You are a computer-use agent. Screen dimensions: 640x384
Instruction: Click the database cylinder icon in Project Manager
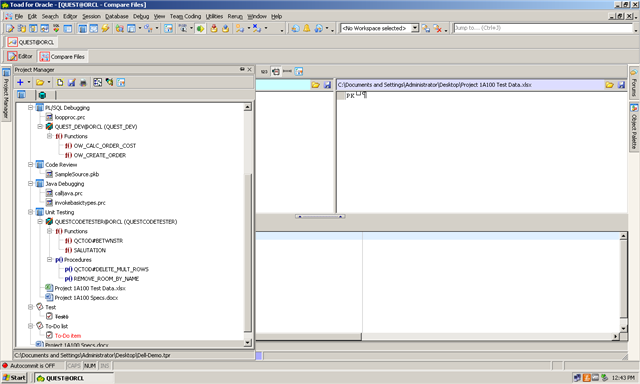tap(42, 95)
